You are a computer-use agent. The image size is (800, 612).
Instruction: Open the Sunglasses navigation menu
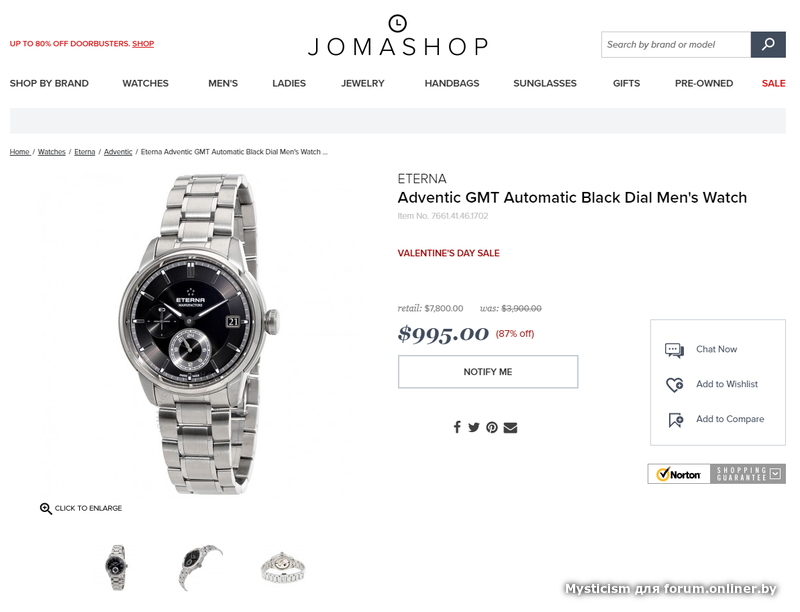point(545,83)
